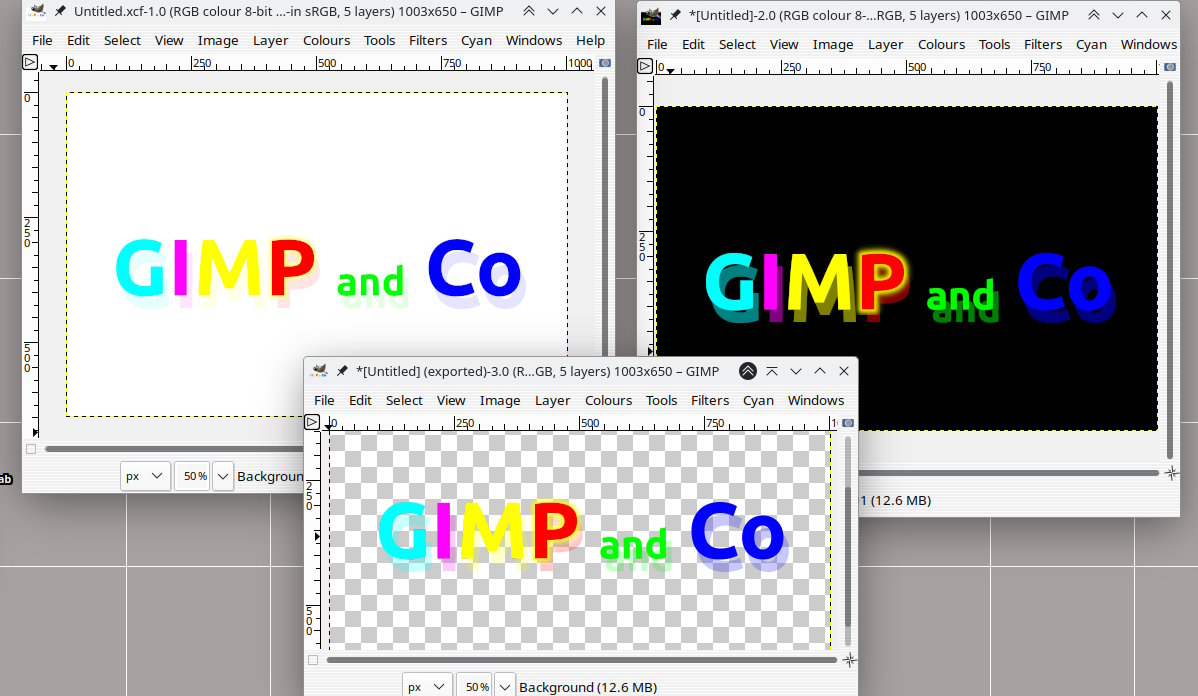Open Windows menu in the exported-3.0 window
This screenshot has width=1198, height=696.
(x=816, y=400)
